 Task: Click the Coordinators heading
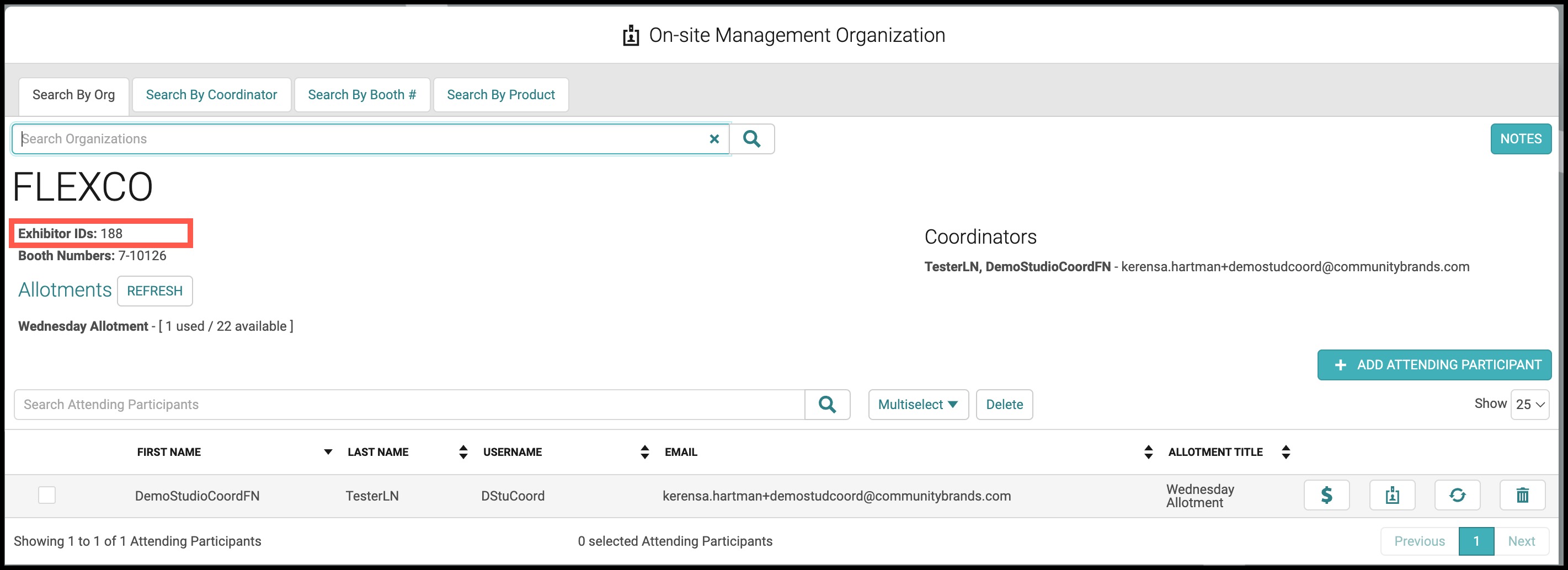click(980, 236)
